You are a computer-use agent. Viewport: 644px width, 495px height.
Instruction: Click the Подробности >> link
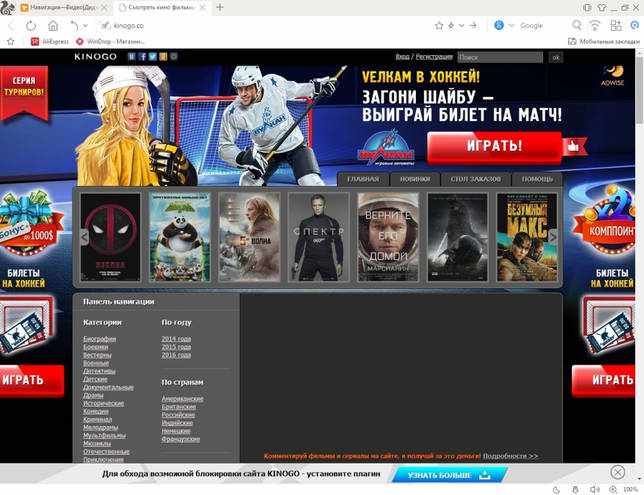tap(511, 456)
